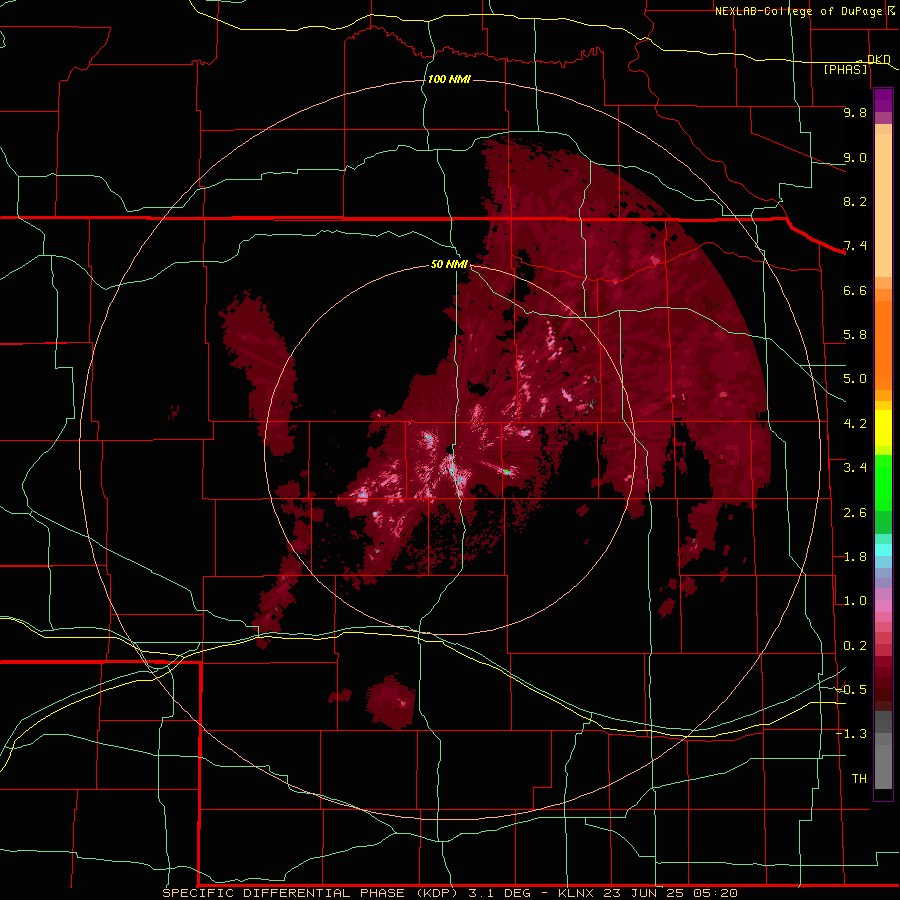Image resolution: width=900 pixels, height=900 pixels.
Task: Click the 8.2 scale value
Action: (x=855, y=201)
